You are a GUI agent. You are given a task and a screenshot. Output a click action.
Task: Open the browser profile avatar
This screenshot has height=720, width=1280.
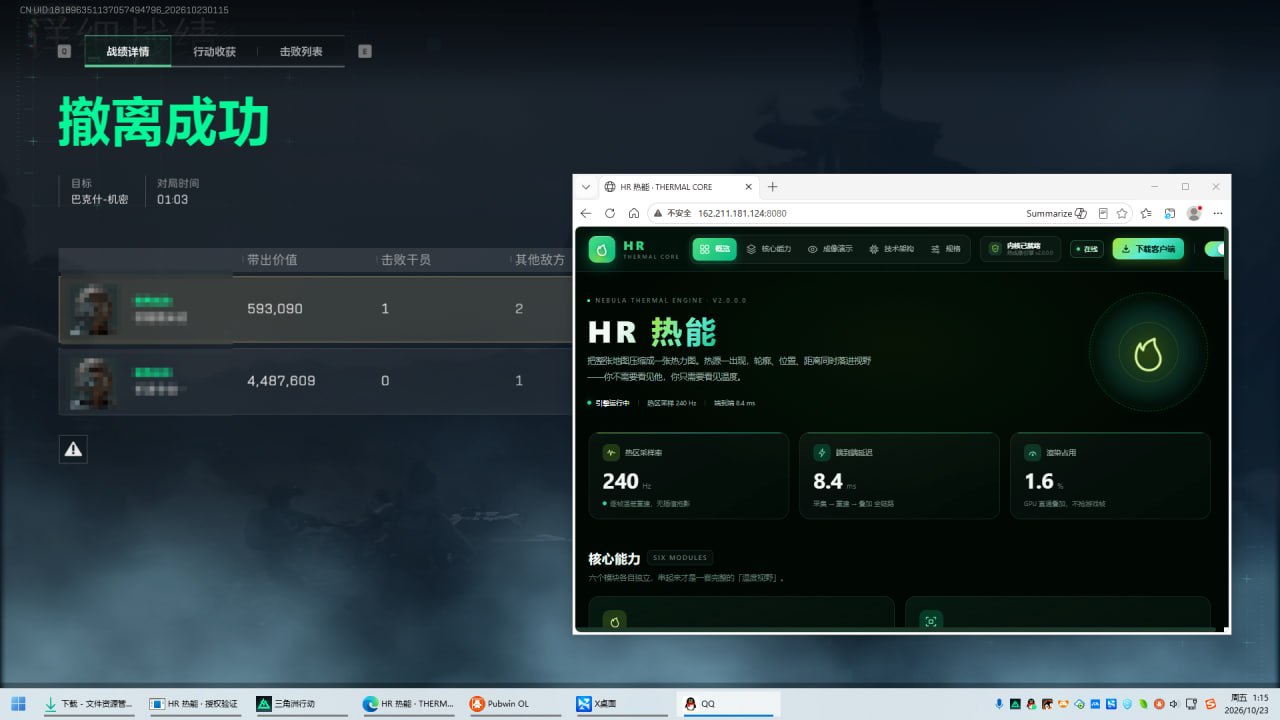1194,213
